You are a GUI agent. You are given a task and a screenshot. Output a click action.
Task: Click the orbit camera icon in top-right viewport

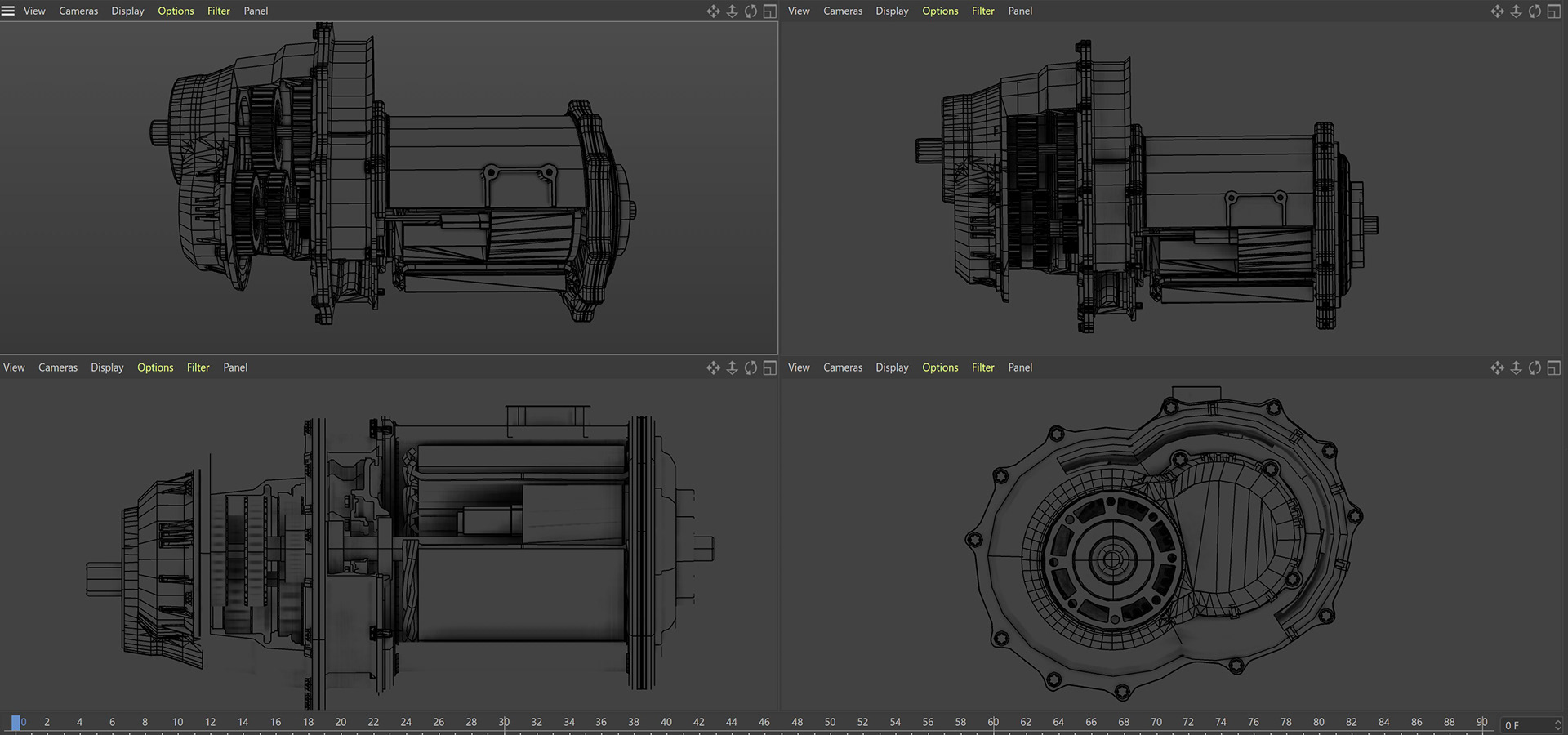tap(1535, 11)
